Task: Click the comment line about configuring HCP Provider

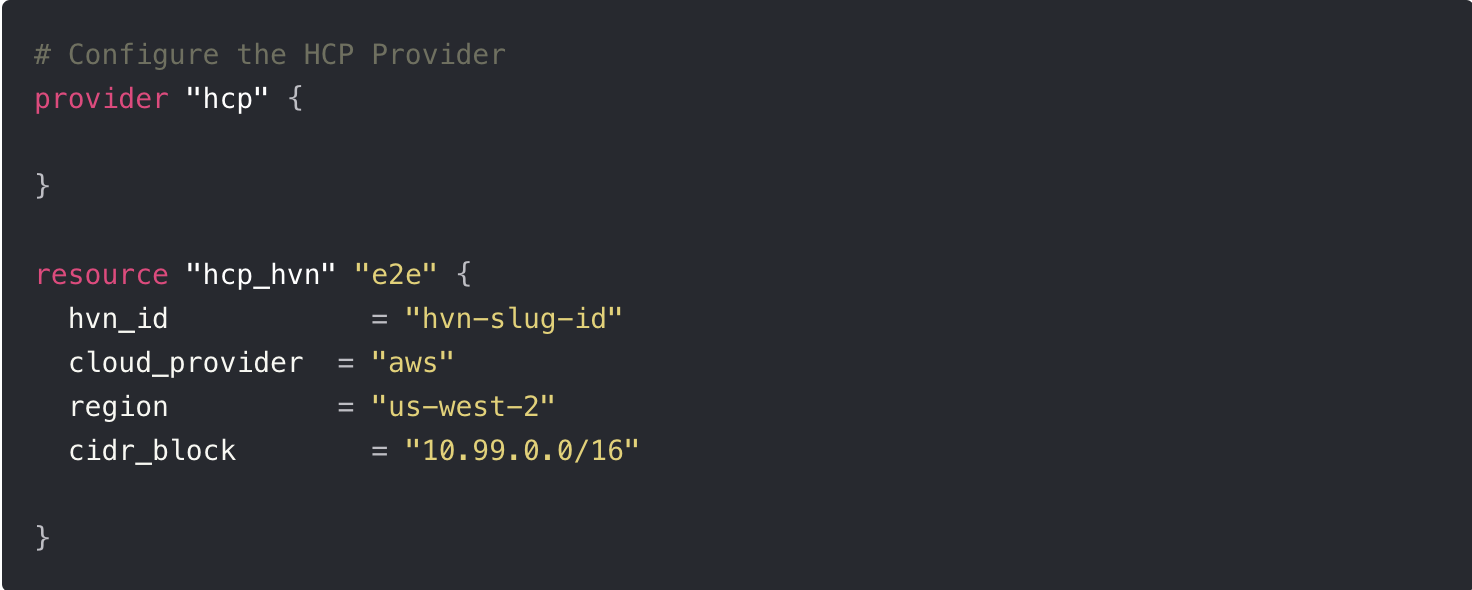Action: coord(270,54)
